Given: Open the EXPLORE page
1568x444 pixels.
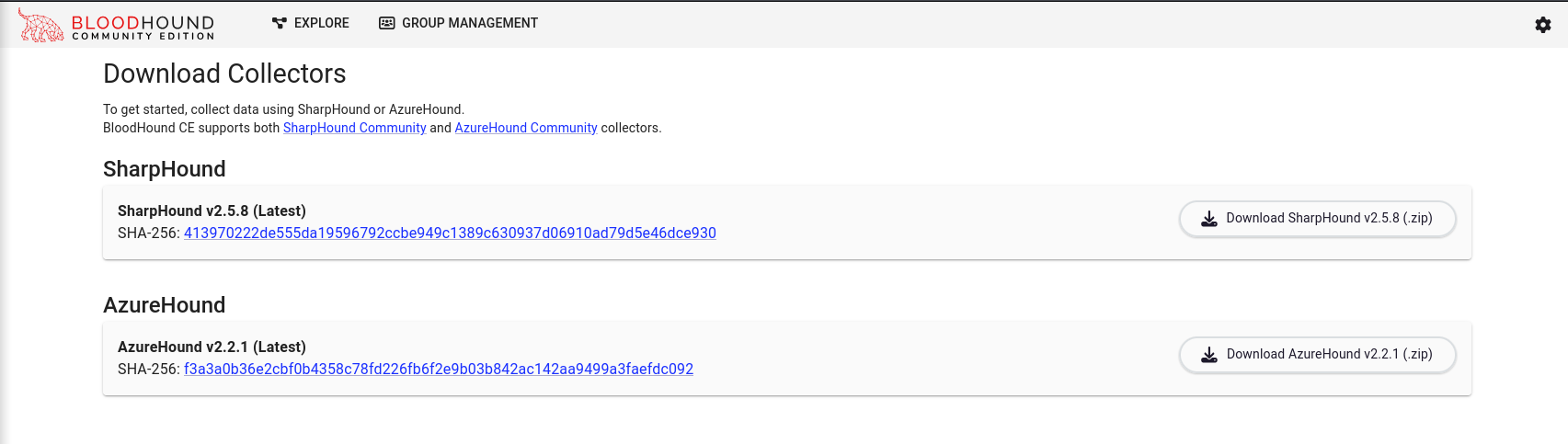Looking at the screenshot, I should pyautogui.click(x=321, y=23).
